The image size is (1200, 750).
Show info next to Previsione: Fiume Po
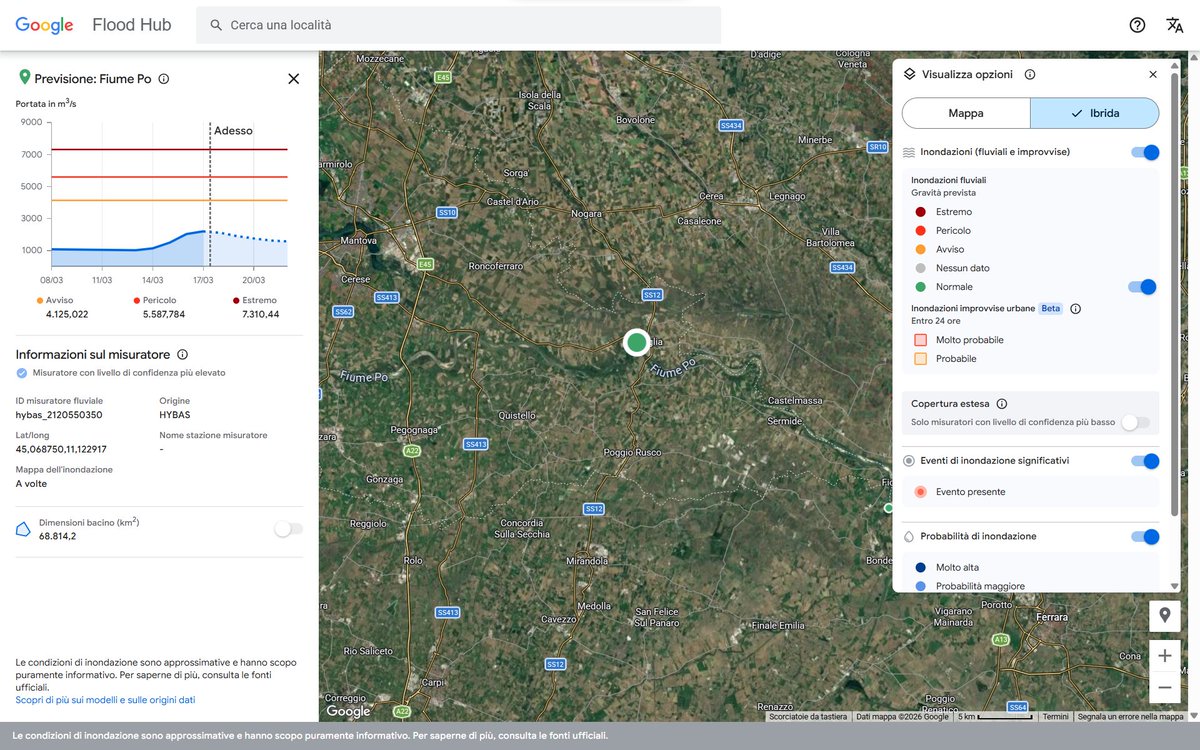[164, 78]
